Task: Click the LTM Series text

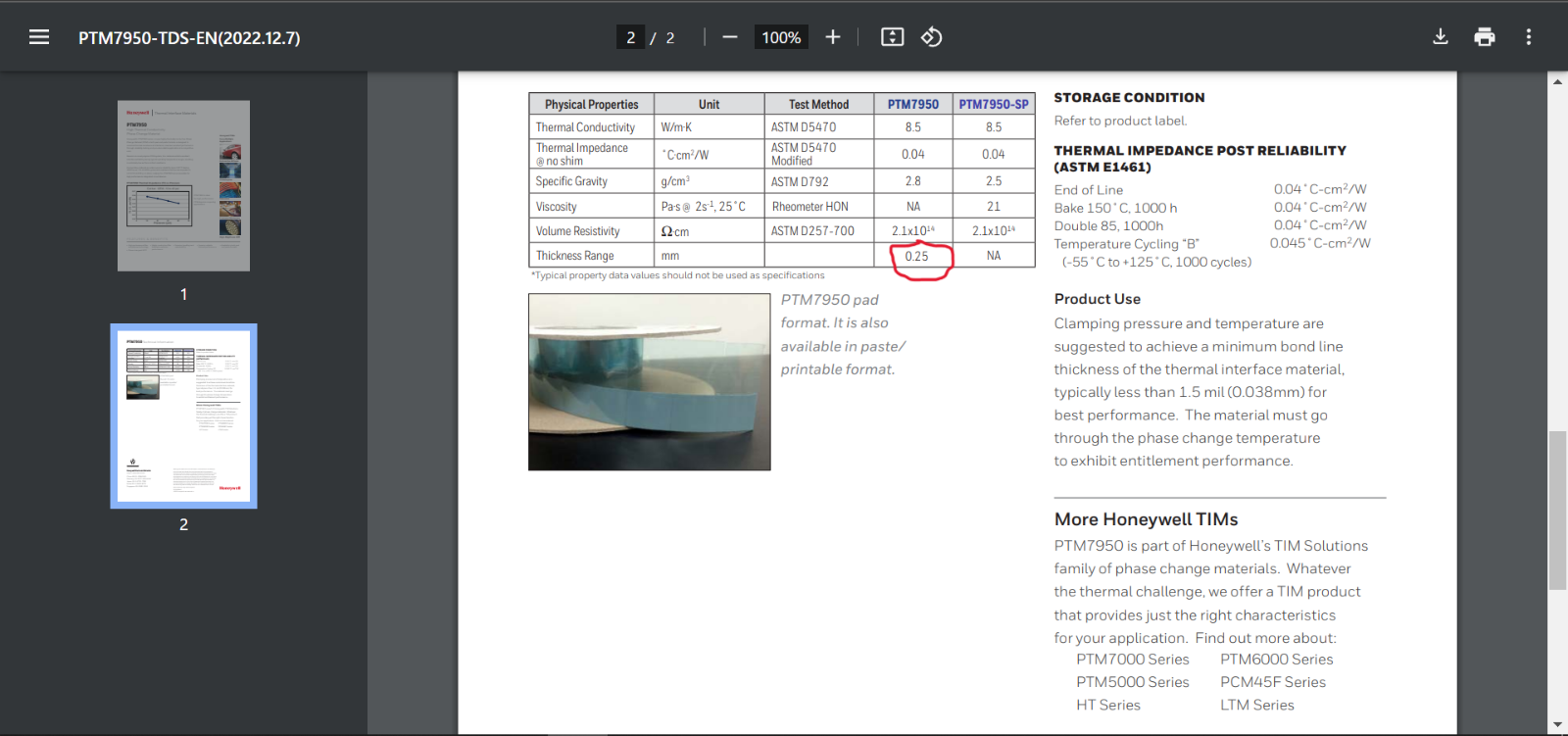Action: pos(1257,705)
